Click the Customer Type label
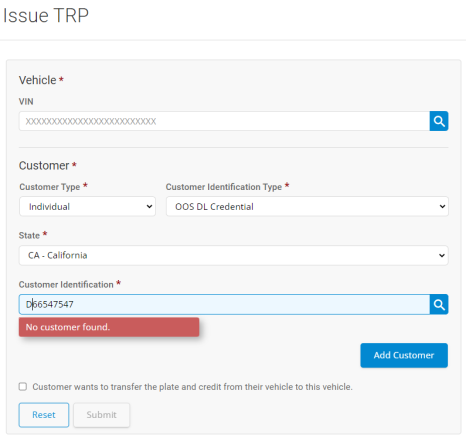This screenshot has width=466, height=439. (50, 187)
